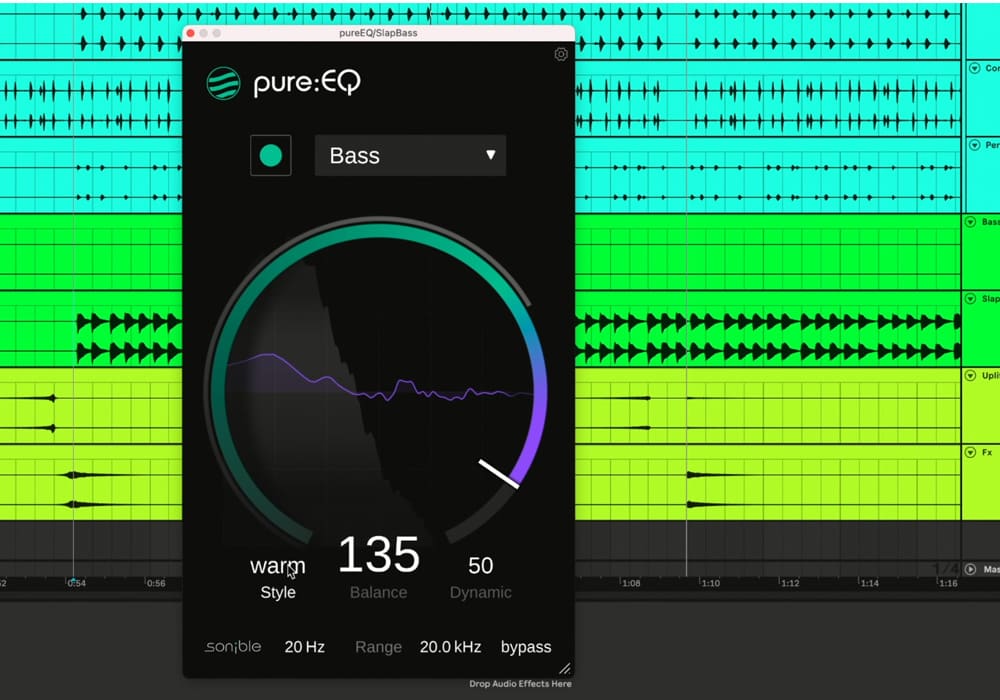
Task: Click the Dynamic label
Action: point(480,592)
